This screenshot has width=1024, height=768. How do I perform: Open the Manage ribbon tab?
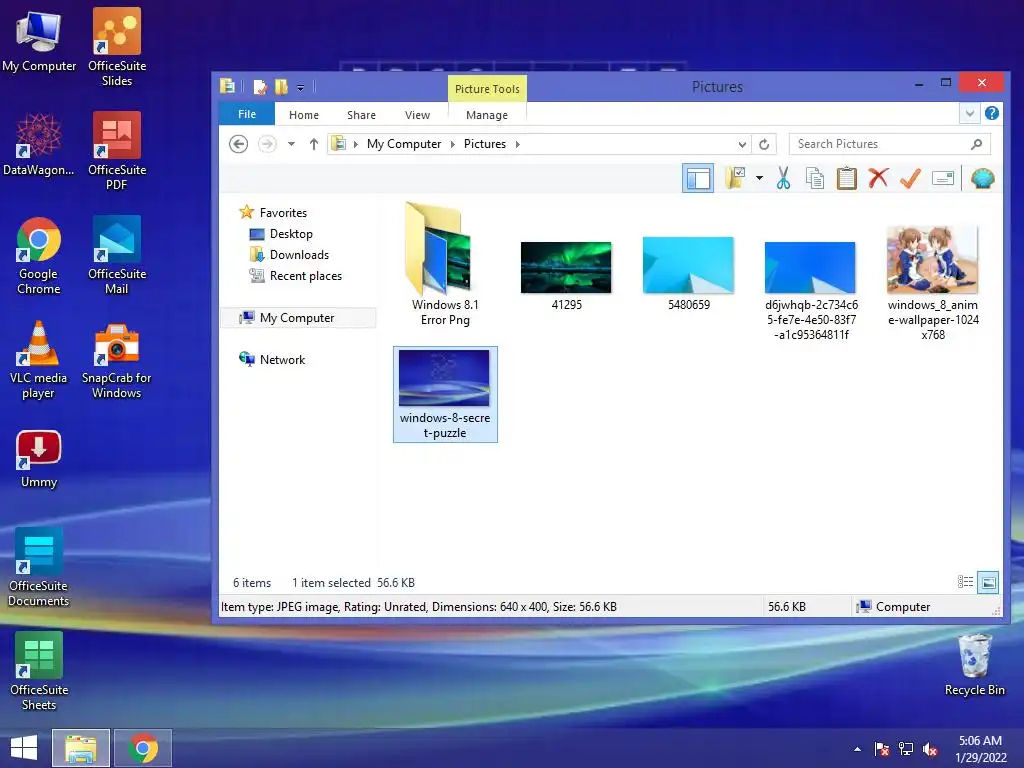pos(487,115)
